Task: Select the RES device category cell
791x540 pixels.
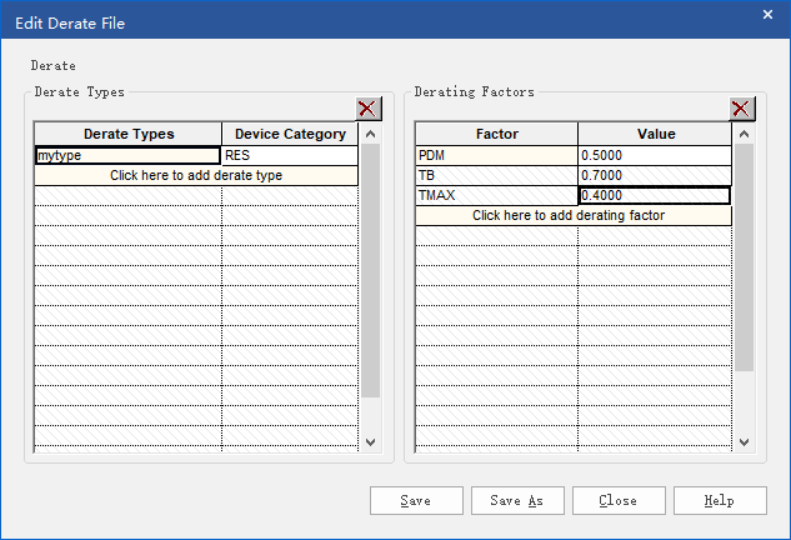Action: point(290,155)
